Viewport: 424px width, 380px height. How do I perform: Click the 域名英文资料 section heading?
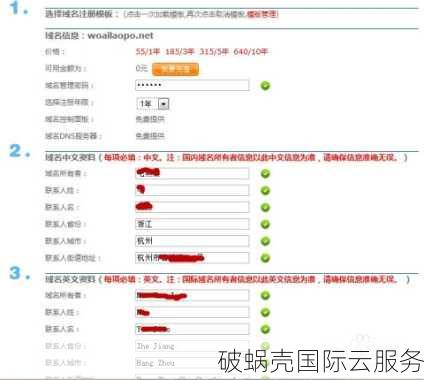[70, 279]
